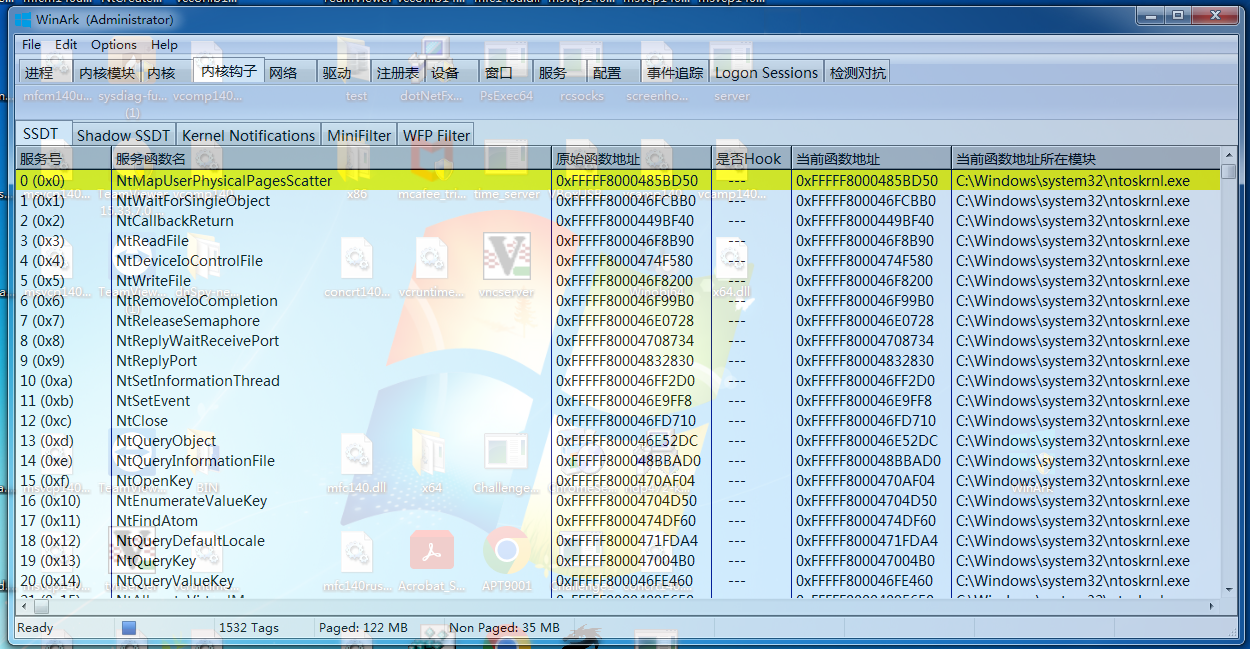Click the NtReplyPort function name
Screen dimensions: 1250x649
click(x=156, y=360)
